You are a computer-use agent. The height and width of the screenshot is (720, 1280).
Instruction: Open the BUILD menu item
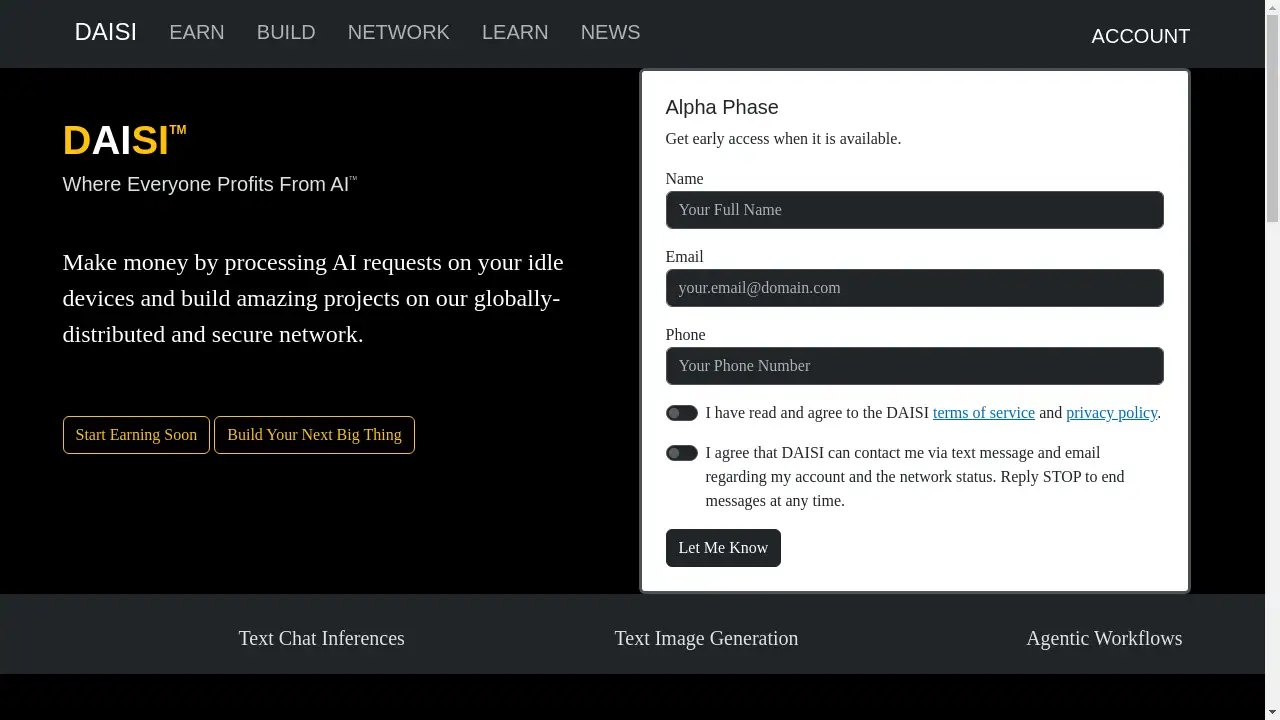click(286, 32)
